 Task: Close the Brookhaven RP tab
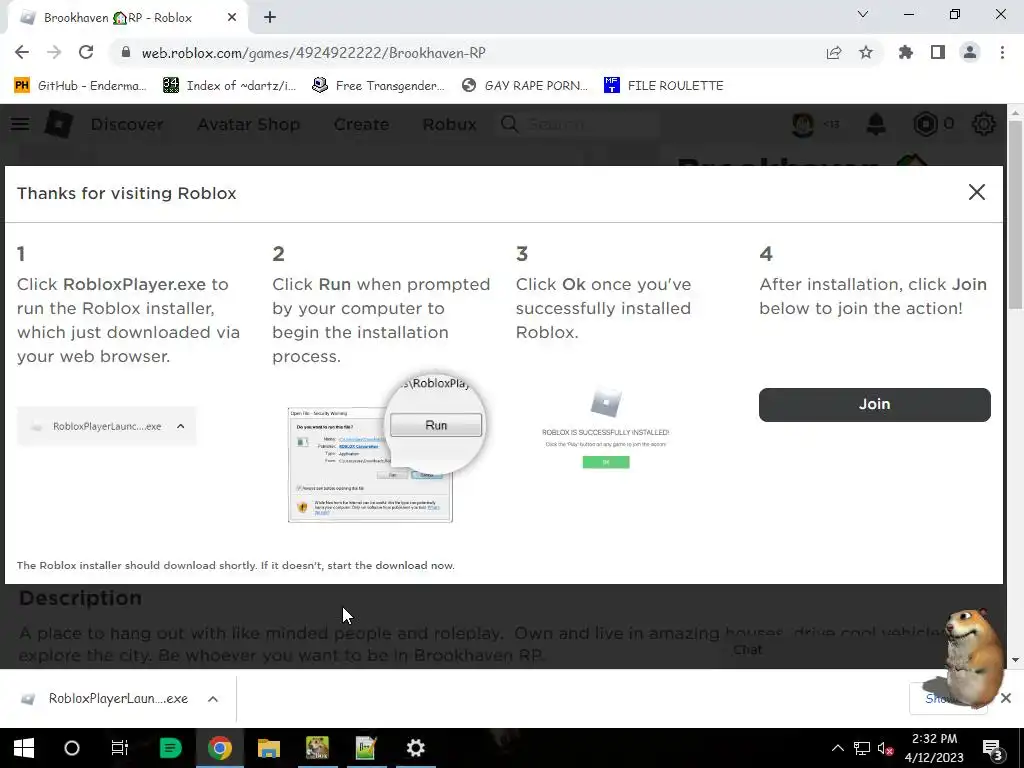point(232,18)
